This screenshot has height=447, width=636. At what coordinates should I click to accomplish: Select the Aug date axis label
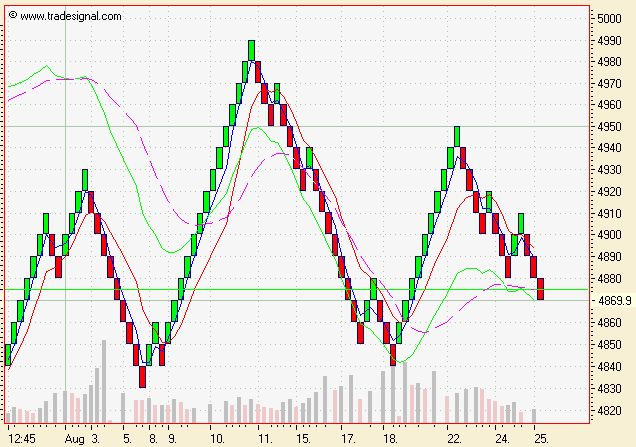pyautogui.click(x=75, y=439)
